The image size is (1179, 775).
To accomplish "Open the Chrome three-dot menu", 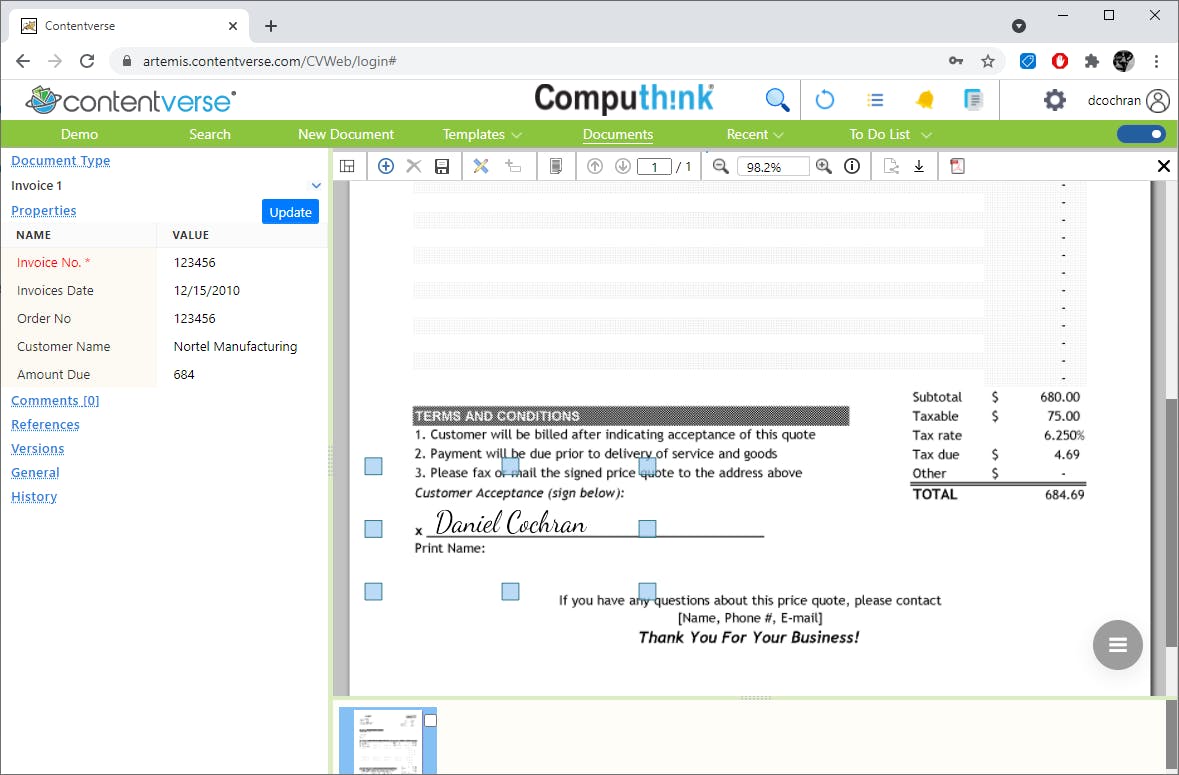I will [x=1156, y=61].
